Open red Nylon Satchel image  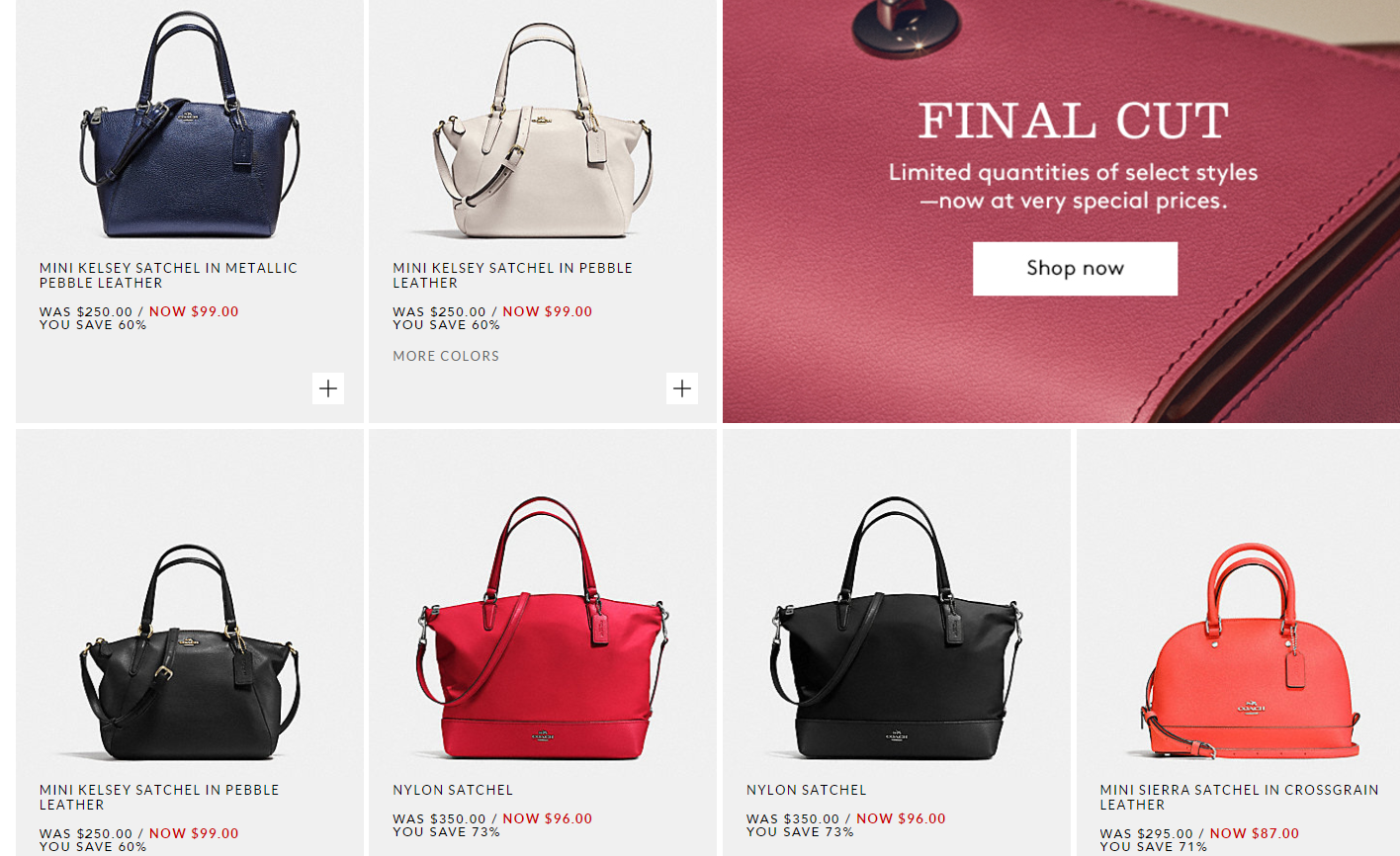pyautogui.click(x=543, y=629)
